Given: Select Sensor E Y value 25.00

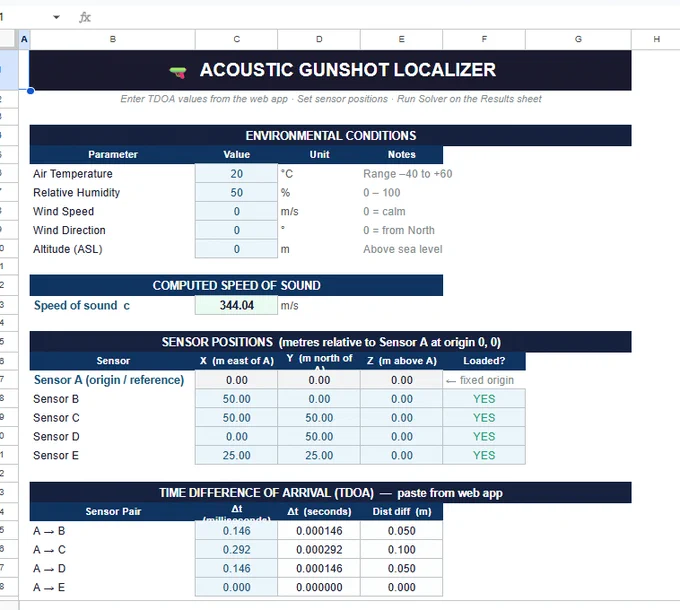Looking at the screenshot, I should click(x=319, y=456).
